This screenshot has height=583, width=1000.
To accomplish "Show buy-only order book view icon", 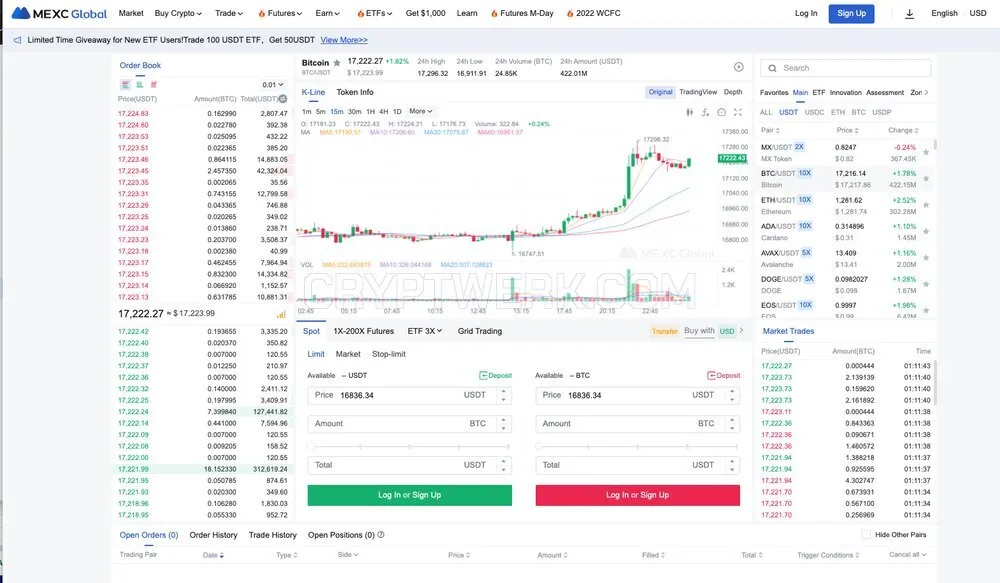I will click(x=140, y=84).
